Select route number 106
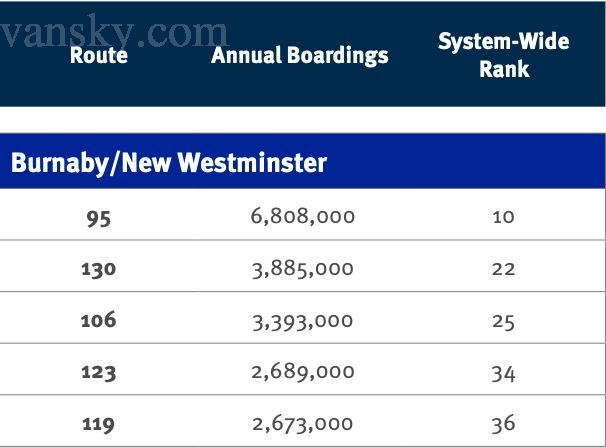The height and width of the screenshot is (447, 606). (98, 320)
